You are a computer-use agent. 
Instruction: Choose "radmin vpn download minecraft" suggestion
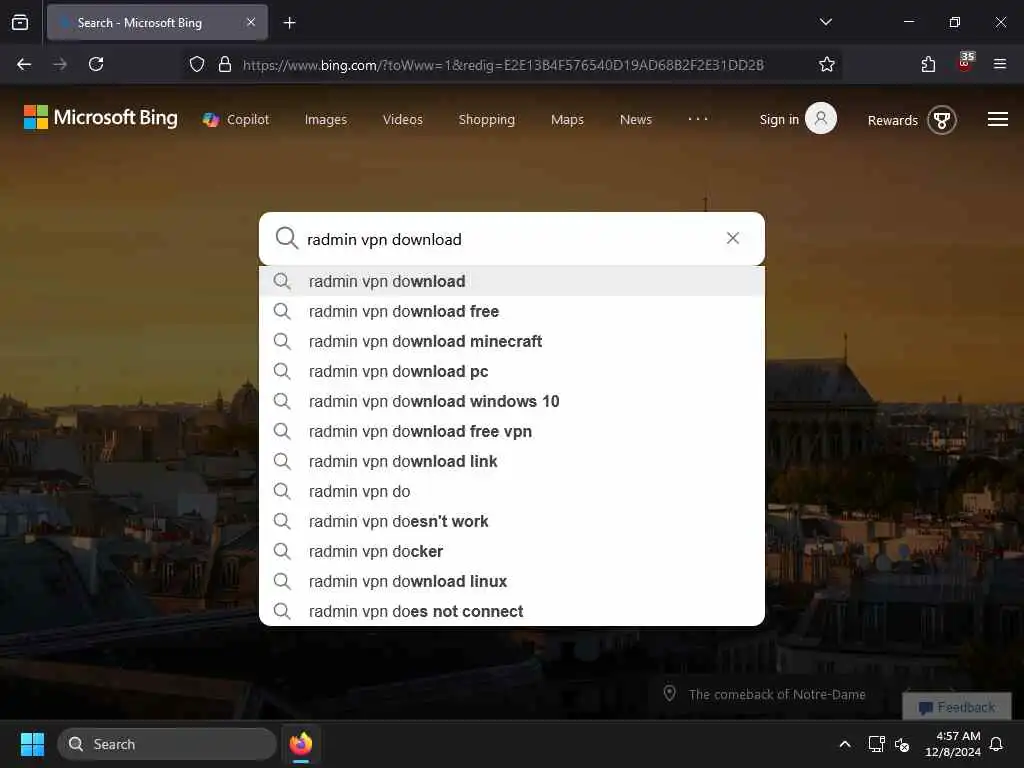coord(511,342)
